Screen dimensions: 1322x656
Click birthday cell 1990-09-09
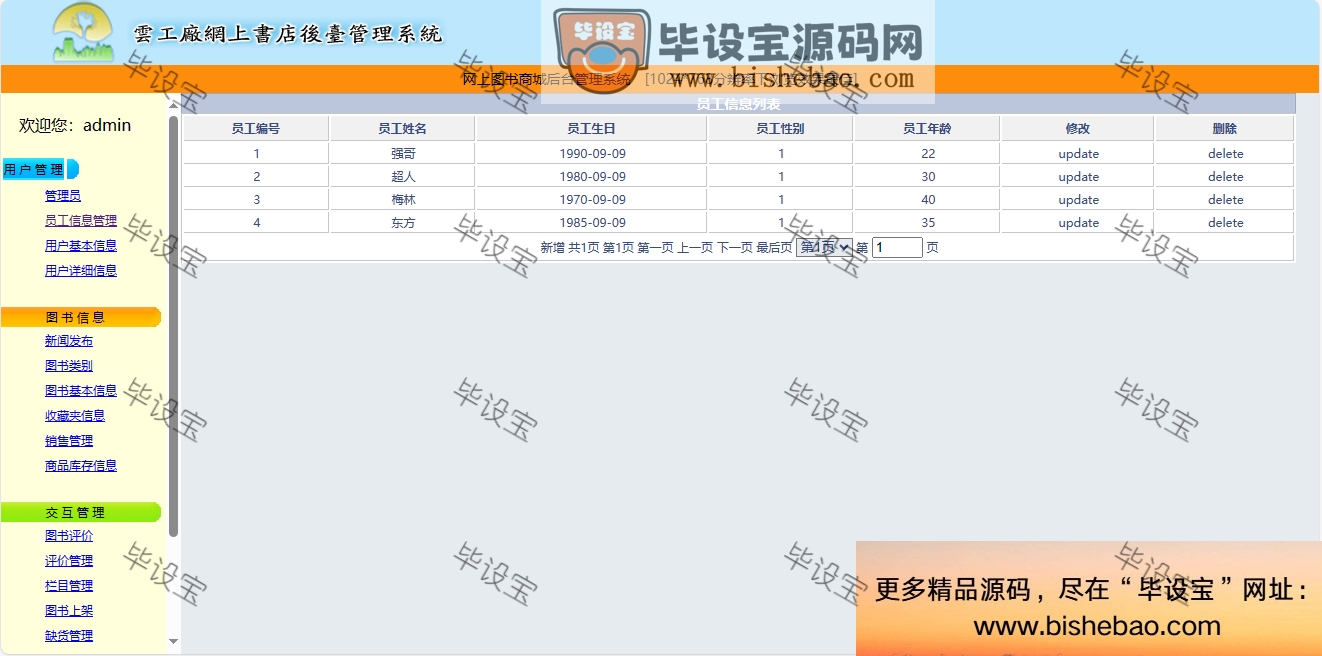[592, 154]
